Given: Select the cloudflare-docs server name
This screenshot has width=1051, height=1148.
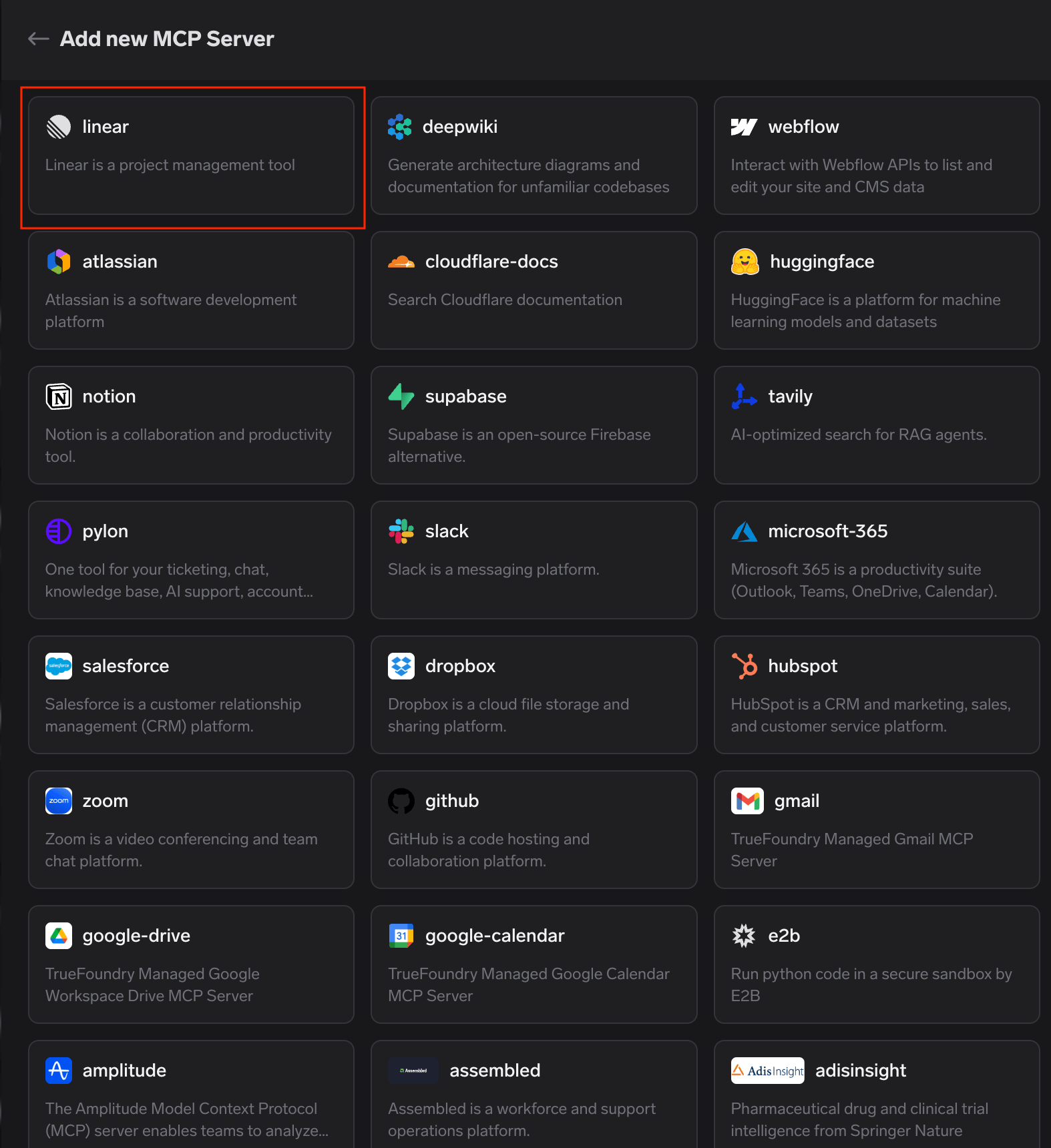Looking at the screenshot, I should pos(491,262).
